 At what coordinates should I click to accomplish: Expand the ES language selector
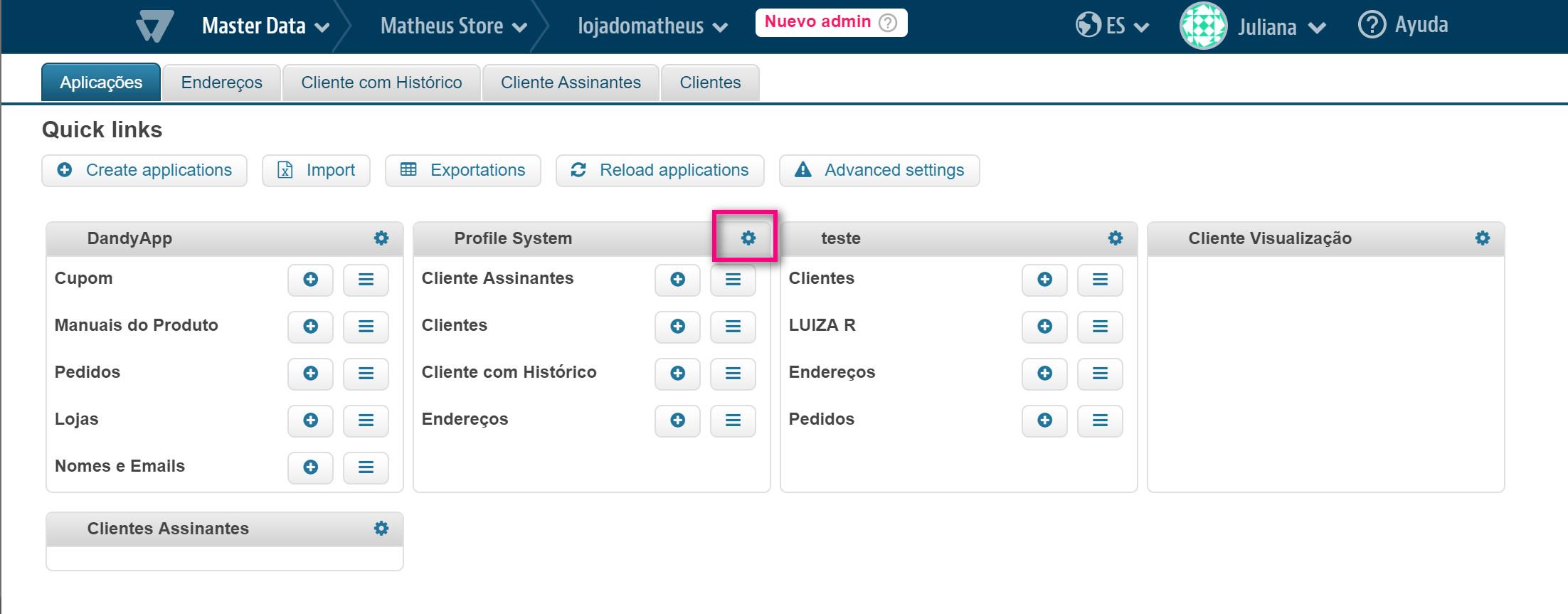(x=1113, y=26)
